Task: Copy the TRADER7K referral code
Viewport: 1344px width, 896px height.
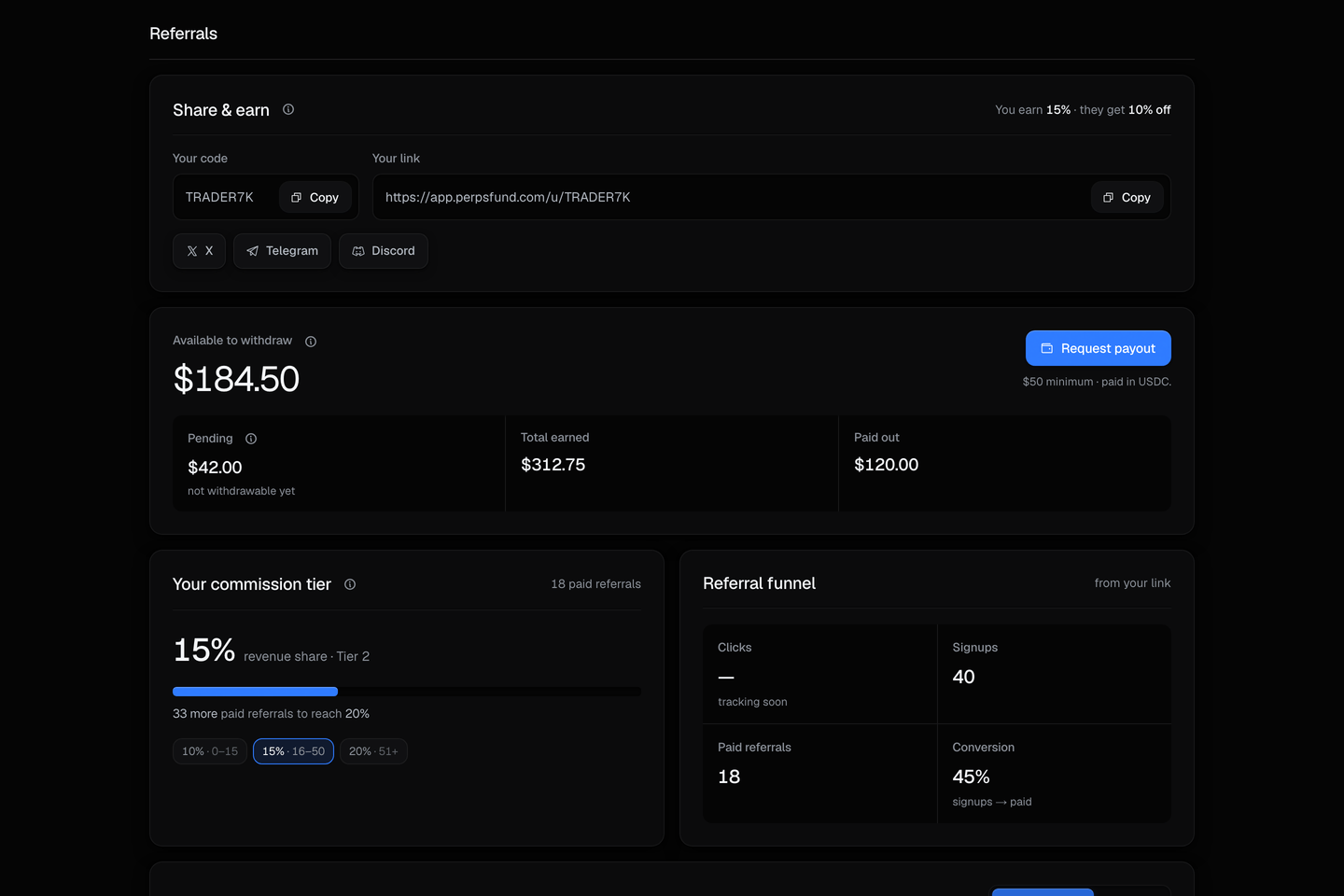Action: pos(315,197)
